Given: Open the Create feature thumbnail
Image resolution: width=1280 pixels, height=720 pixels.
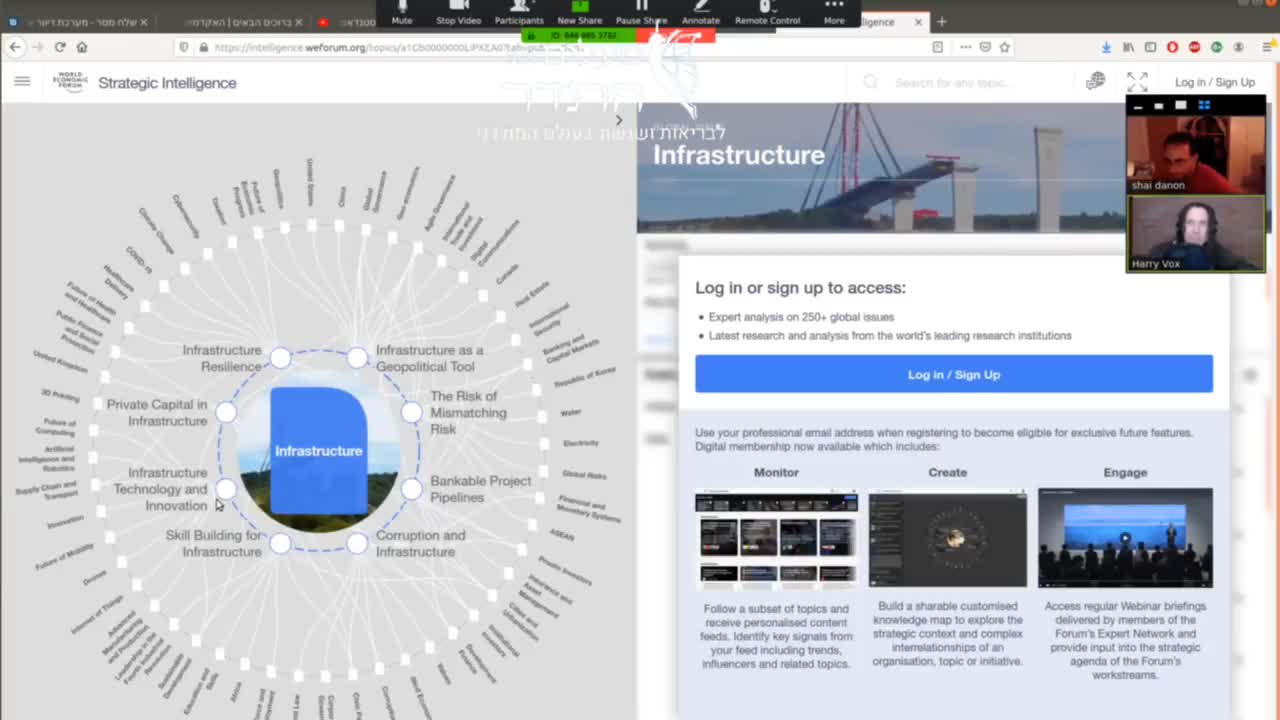Looking at the screenshot, I should (x=947, y=537).
